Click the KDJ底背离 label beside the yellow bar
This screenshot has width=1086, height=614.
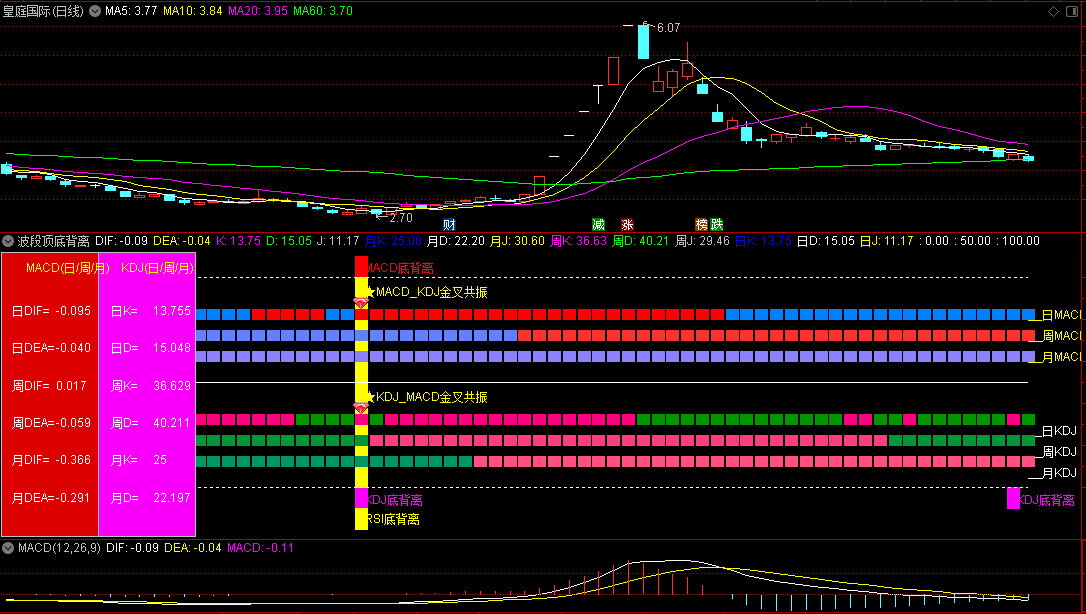395,500
